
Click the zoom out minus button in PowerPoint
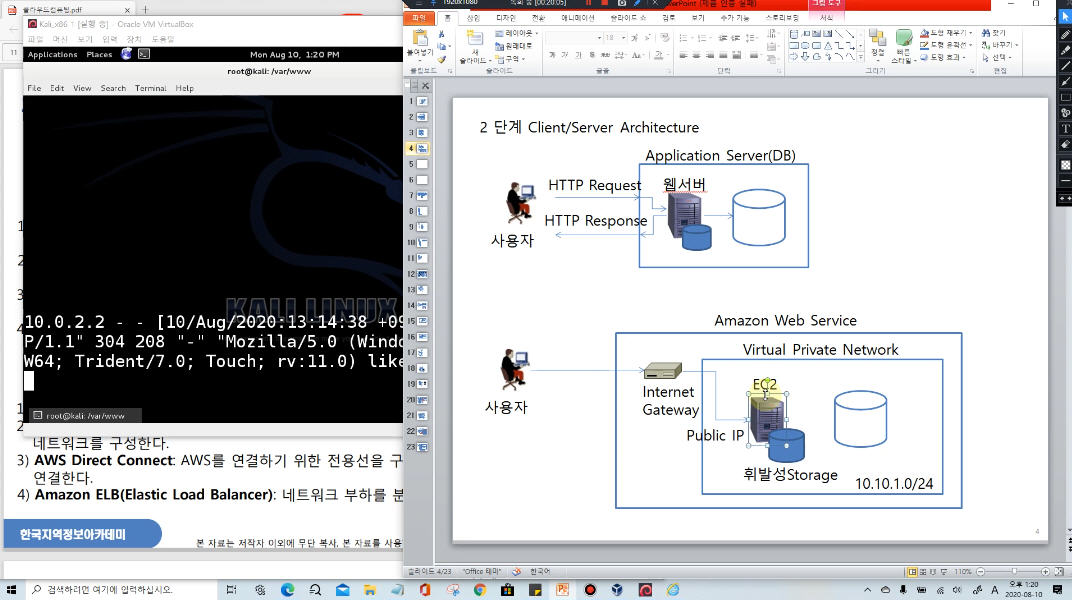pos(980,571)
